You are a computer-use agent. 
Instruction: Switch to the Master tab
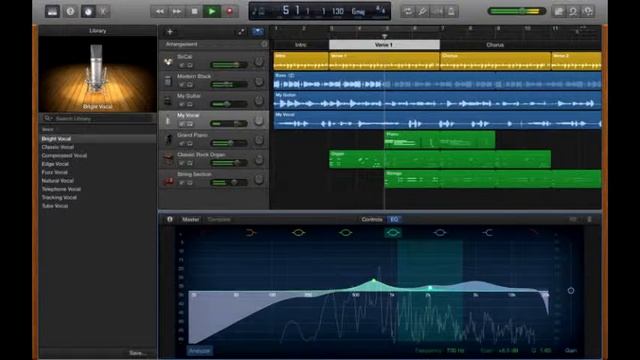(x=190, y=220)
